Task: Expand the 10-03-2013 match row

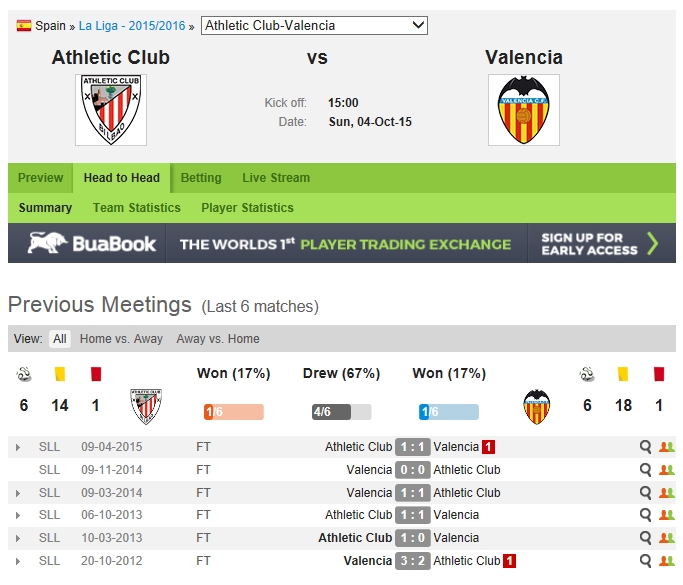Action: coord(18,539)
